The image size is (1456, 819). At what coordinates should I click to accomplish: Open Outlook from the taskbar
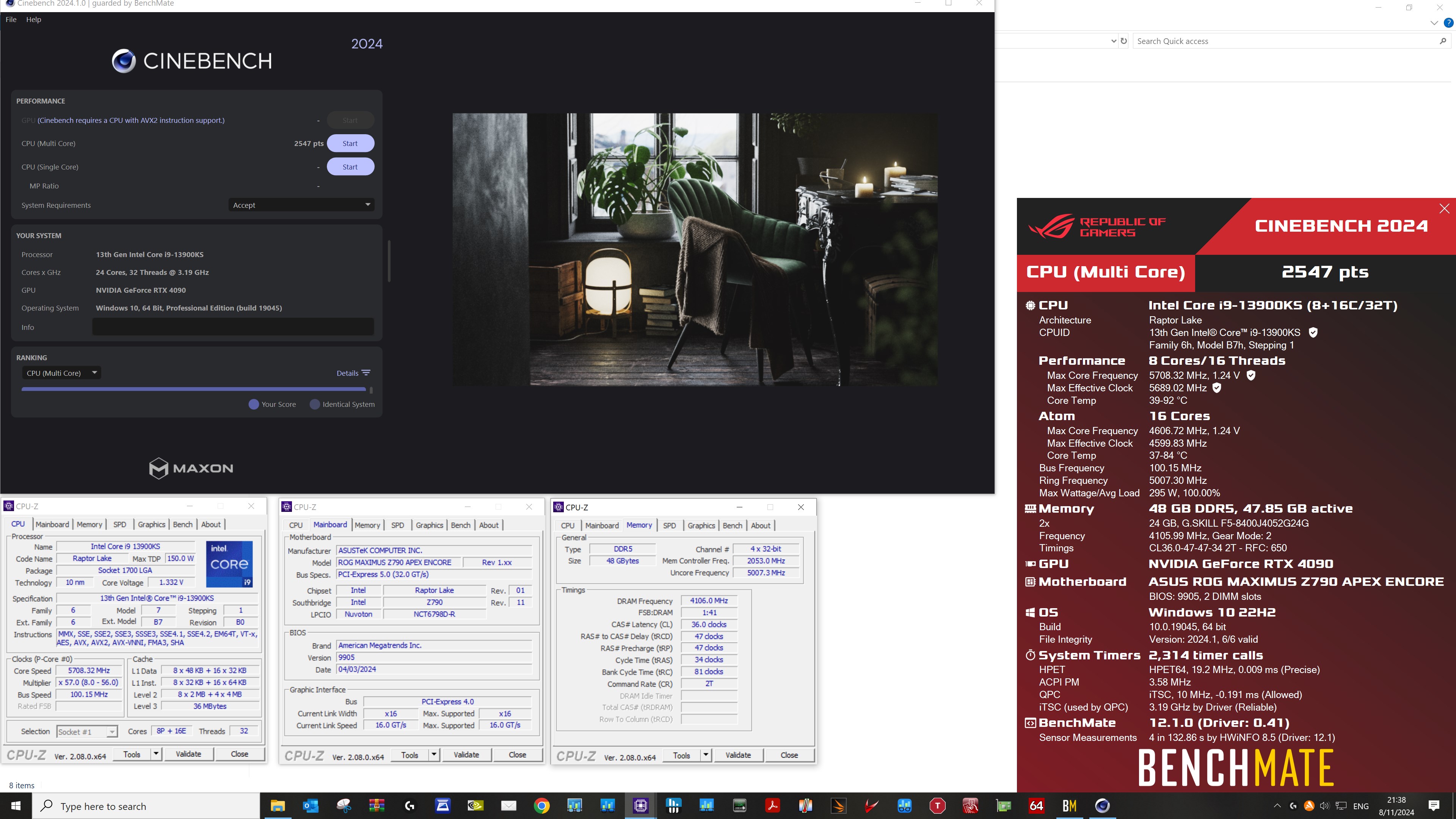point(310,805)
